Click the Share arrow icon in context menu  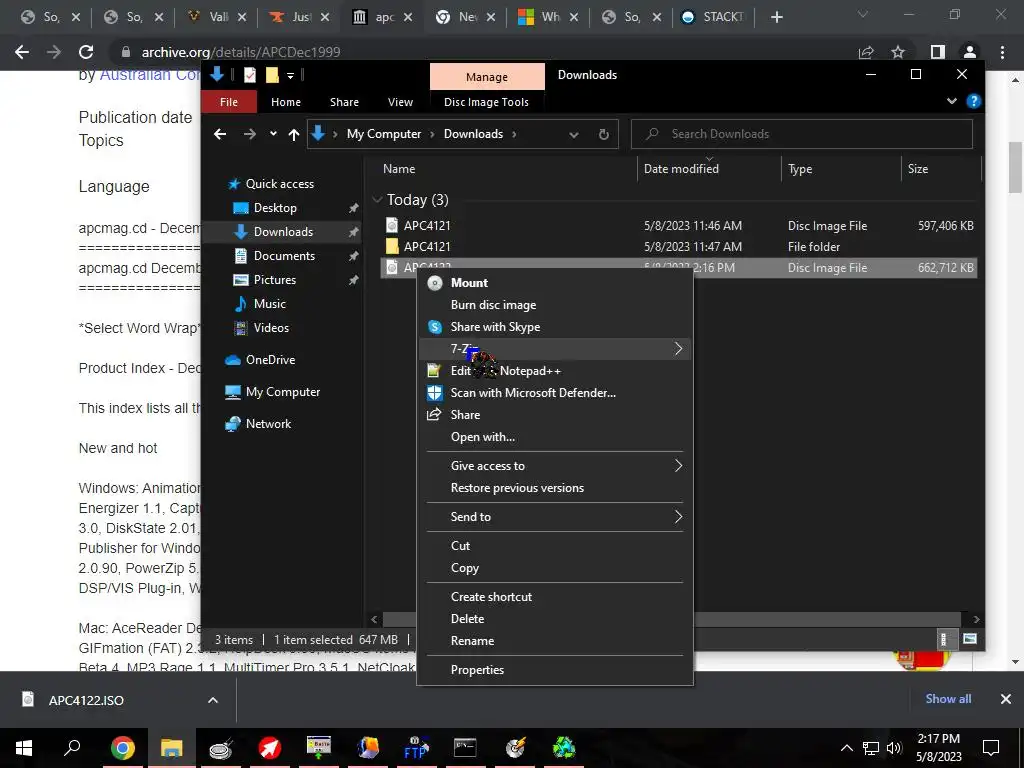click(434, 415)
